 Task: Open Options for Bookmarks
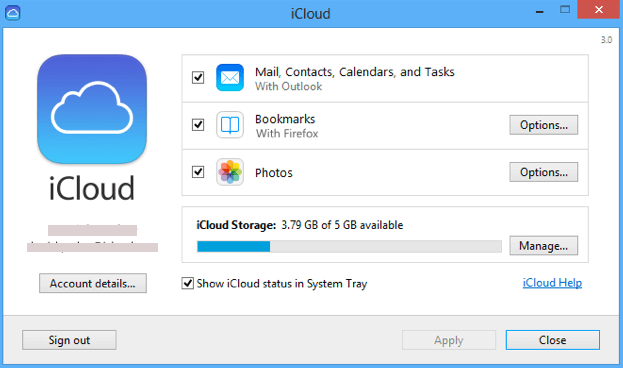click(544, 125)
